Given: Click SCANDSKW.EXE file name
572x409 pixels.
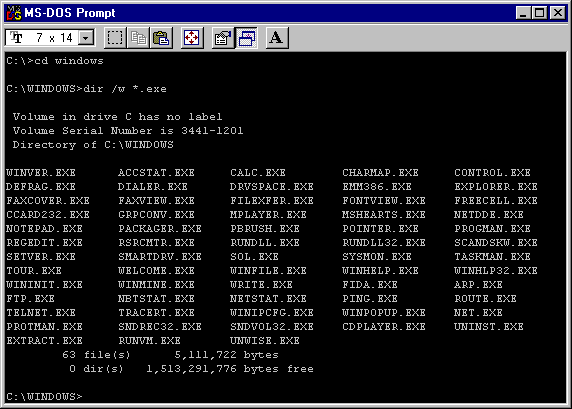Looking at the screenshot, I should click(x=496, y=243).
